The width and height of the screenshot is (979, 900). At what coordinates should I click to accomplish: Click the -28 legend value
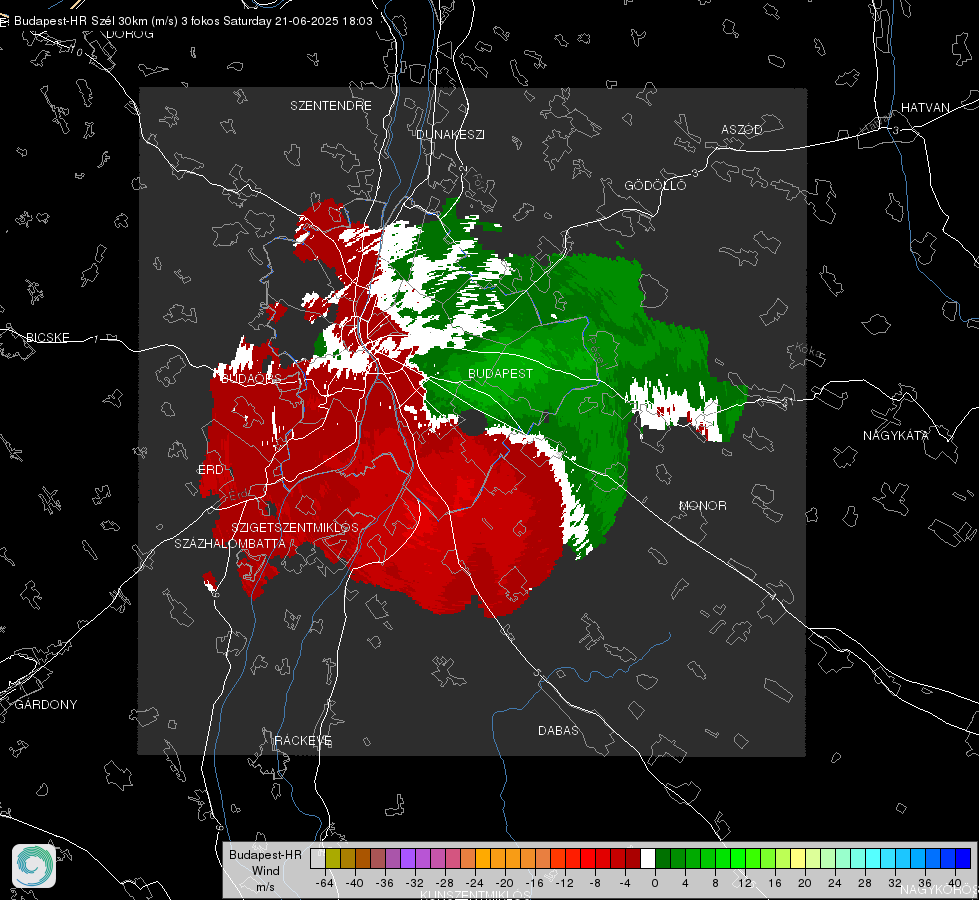445,883
